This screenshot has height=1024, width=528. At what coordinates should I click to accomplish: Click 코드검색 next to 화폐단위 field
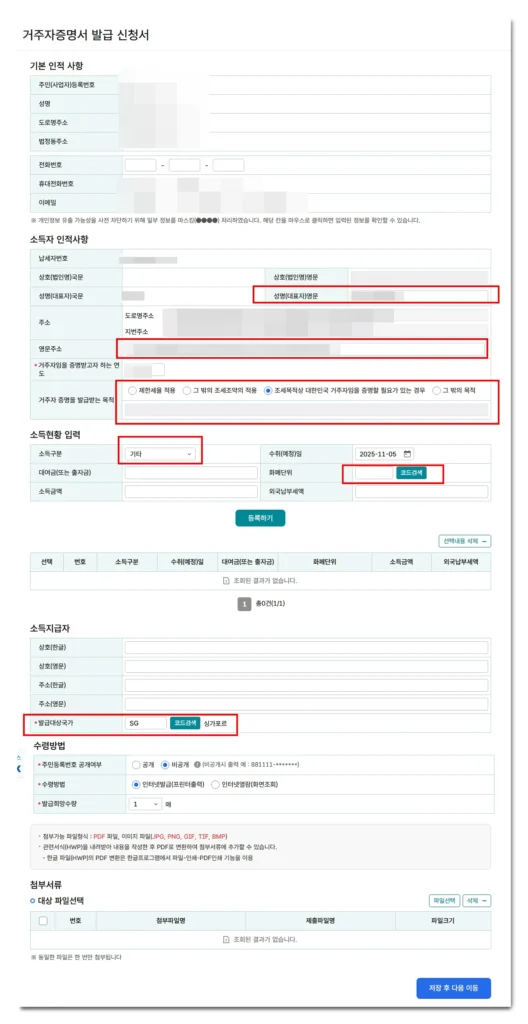coord(411,473)
